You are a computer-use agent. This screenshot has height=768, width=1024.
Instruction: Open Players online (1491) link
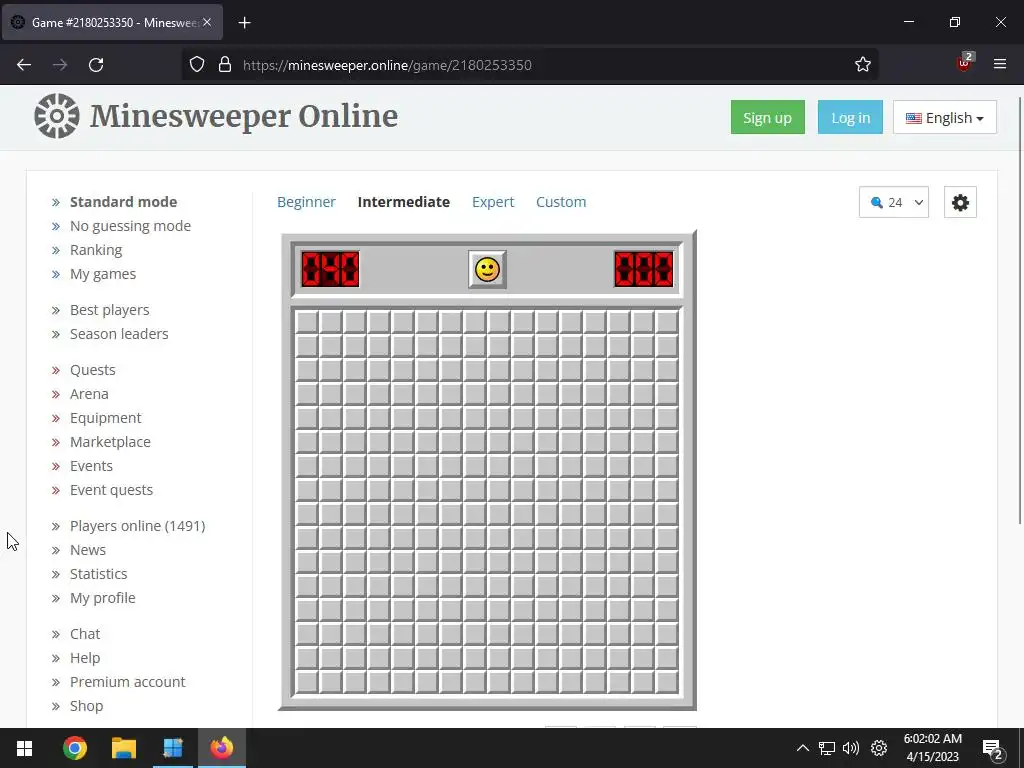tap(138, 526)
